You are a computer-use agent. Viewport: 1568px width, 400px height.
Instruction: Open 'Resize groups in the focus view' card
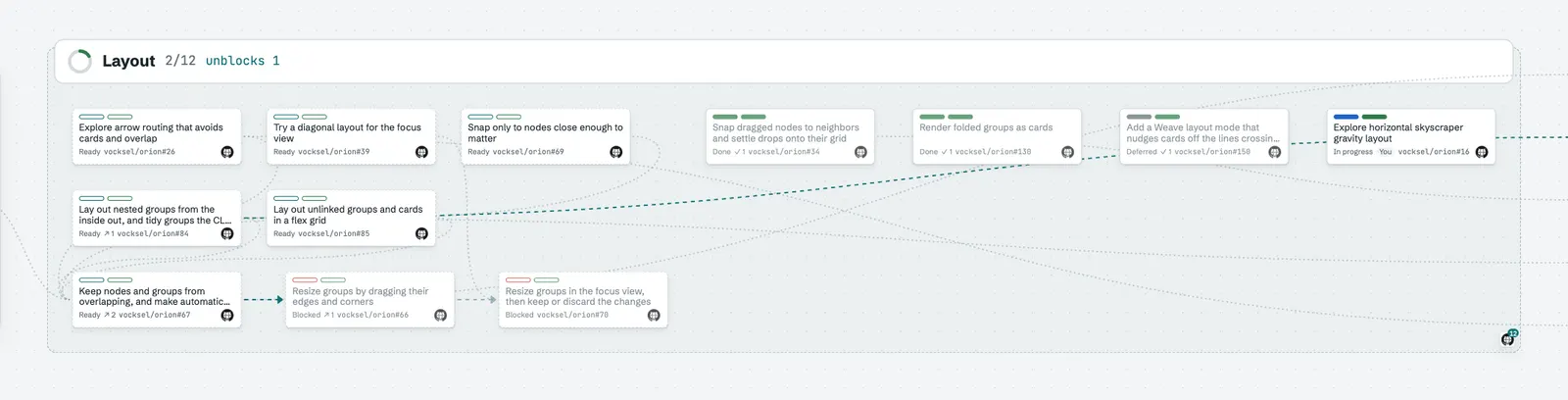(x=583, y=300)
